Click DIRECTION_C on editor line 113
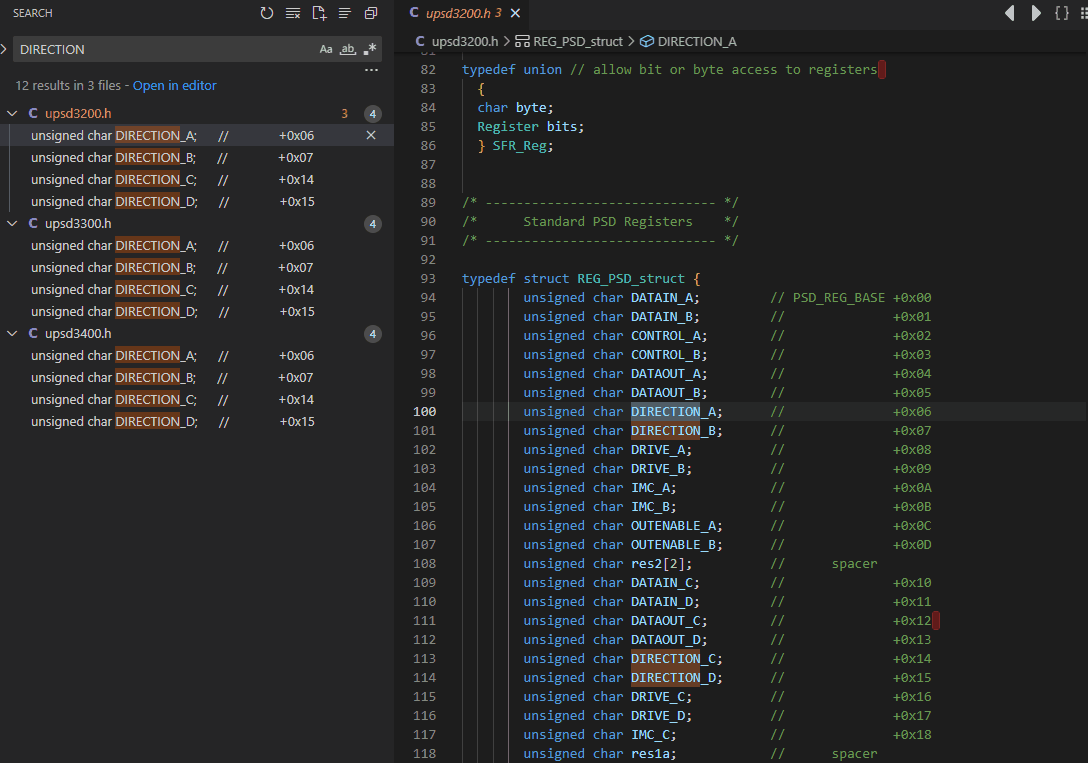The image size is (1088, 763). (673, 659)
